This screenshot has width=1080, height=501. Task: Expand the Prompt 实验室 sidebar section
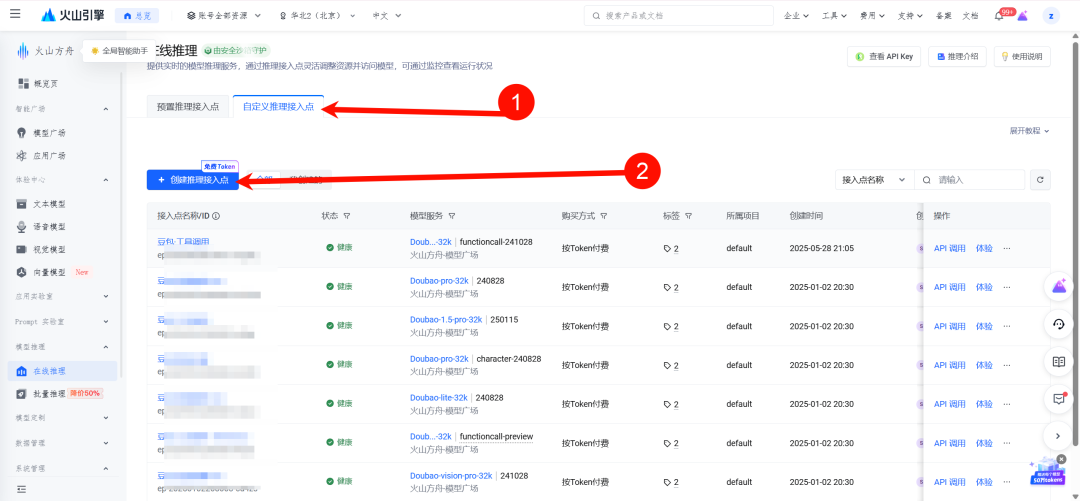coord(106,322)
